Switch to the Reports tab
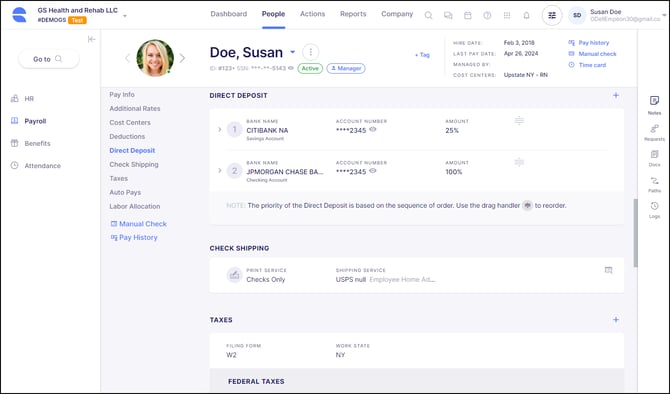670x394 pixels. [x=353, y=14]
